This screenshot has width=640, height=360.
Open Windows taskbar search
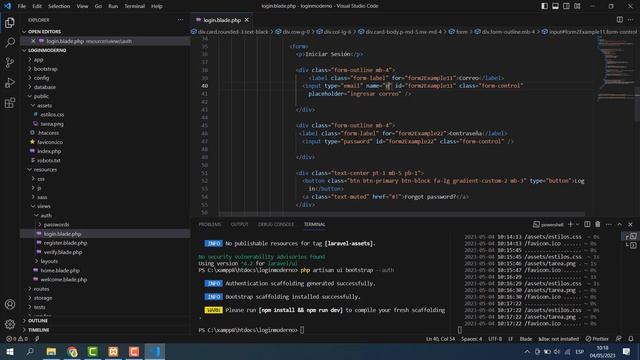[30, 351]
